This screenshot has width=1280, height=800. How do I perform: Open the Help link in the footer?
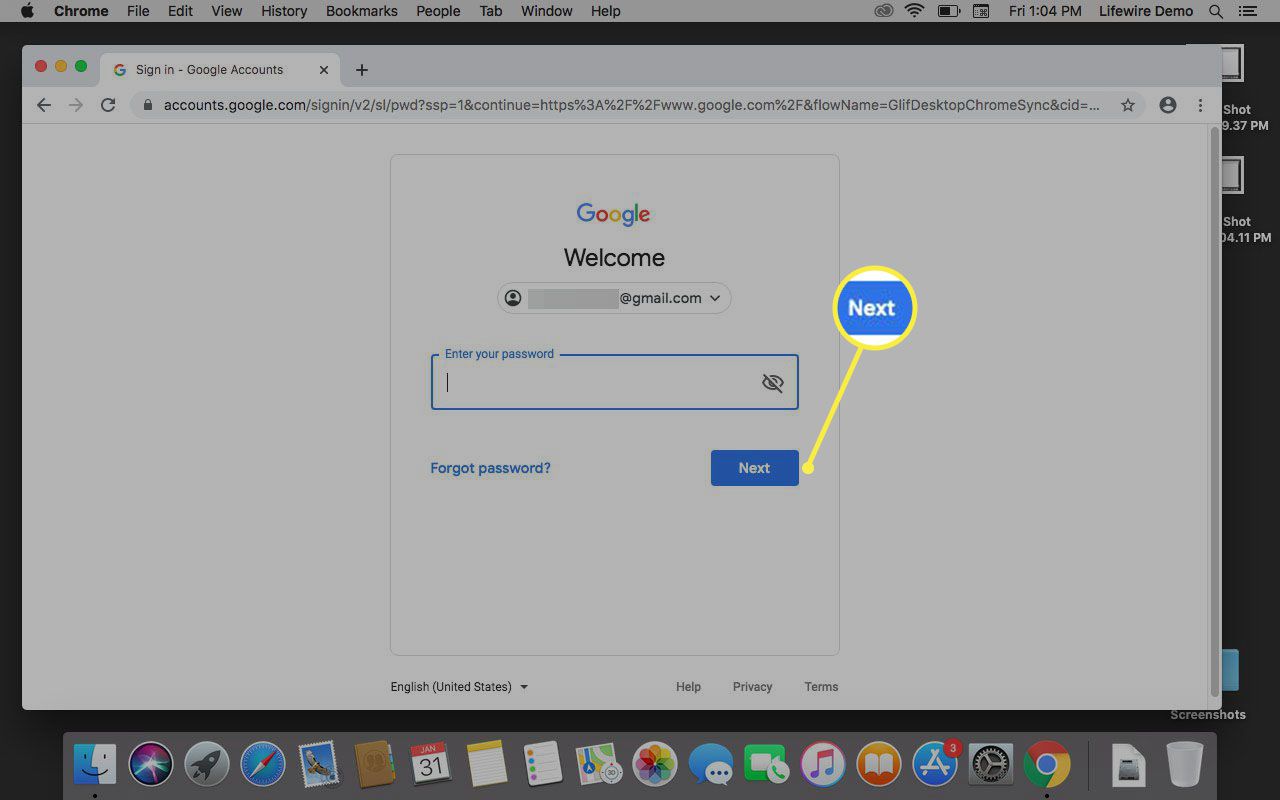688,687
